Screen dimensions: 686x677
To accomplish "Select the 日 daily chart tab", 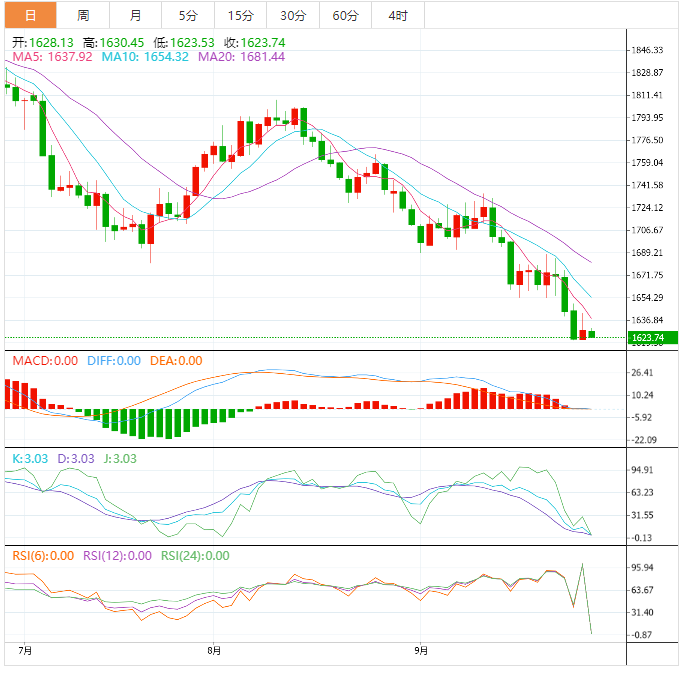I will pyautogui.click(x=31, y=15).
